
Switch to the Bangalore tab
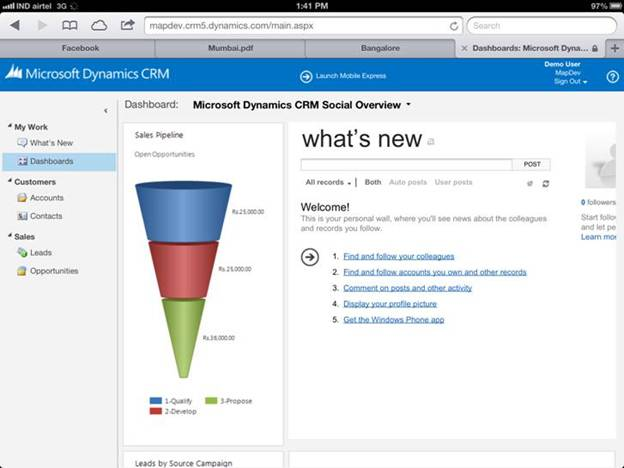[x=380, y=48]
